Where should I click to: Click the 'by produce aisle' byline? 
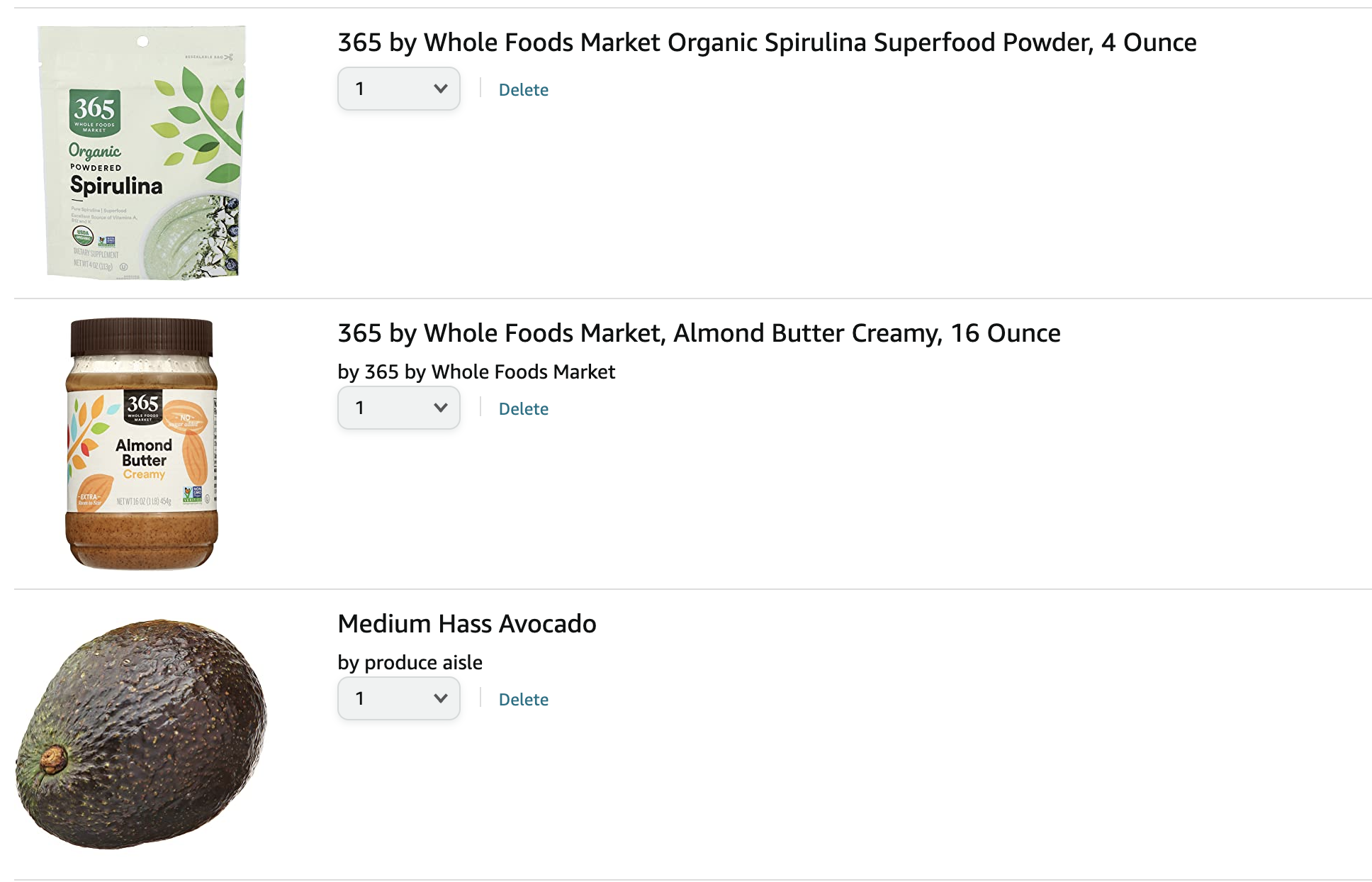(410, 662)
